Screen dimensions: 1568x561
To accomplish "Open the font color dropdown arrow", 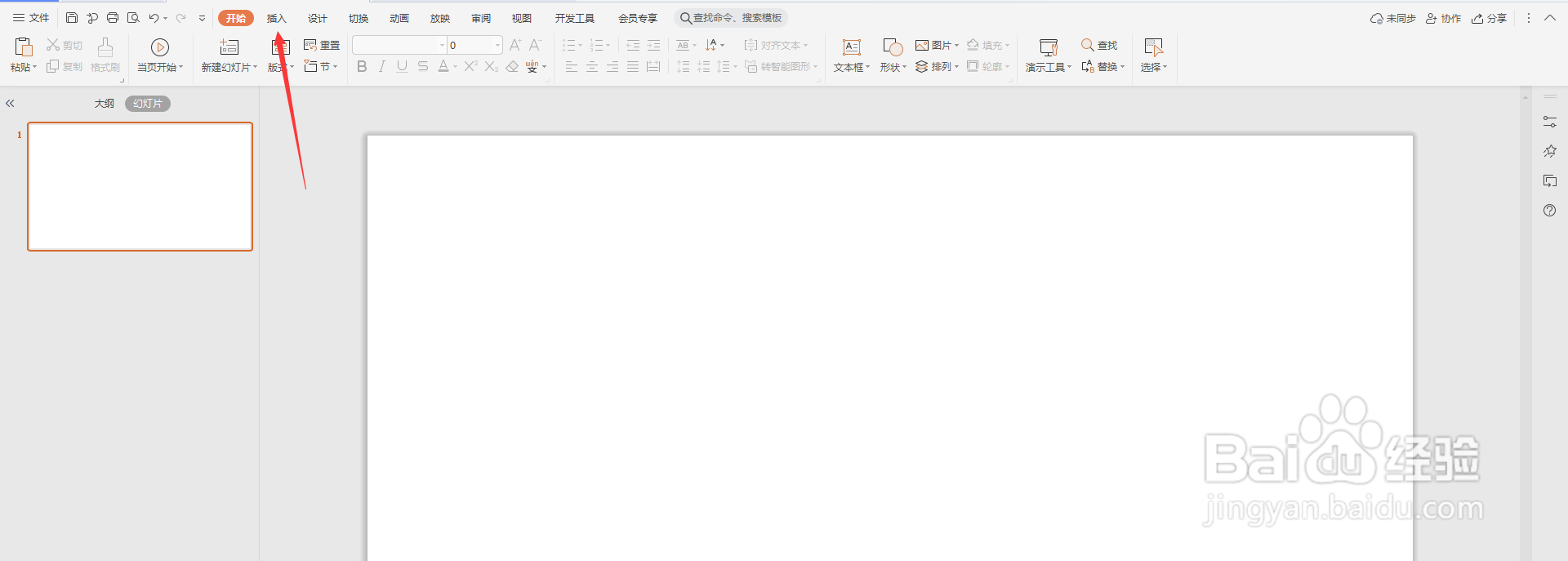I will pos(455,66).
